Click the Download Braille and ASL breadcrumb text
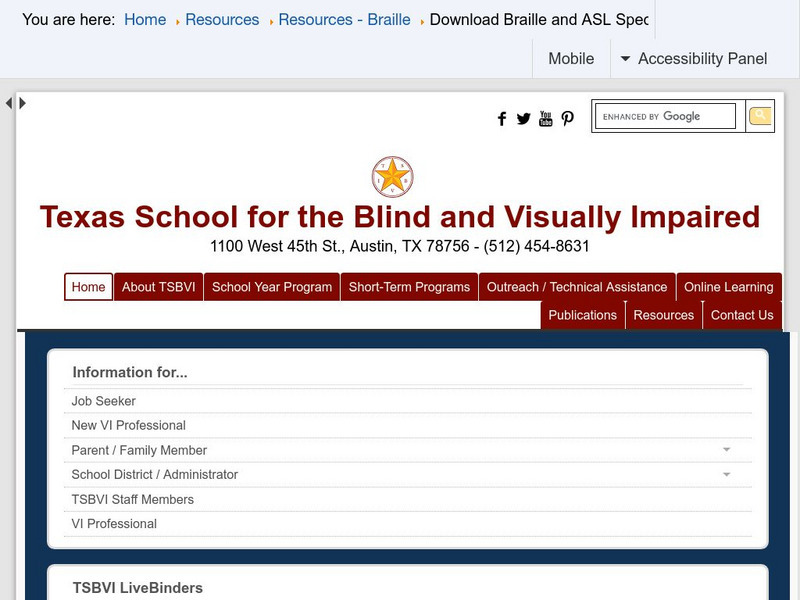Viewport: 800px width, 600px height. tap(539, 19)
